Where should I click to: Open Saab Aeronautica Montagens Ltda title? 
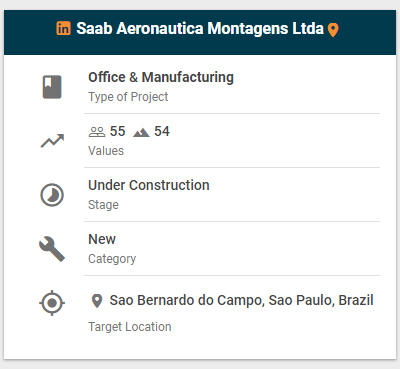coord(200,28)
